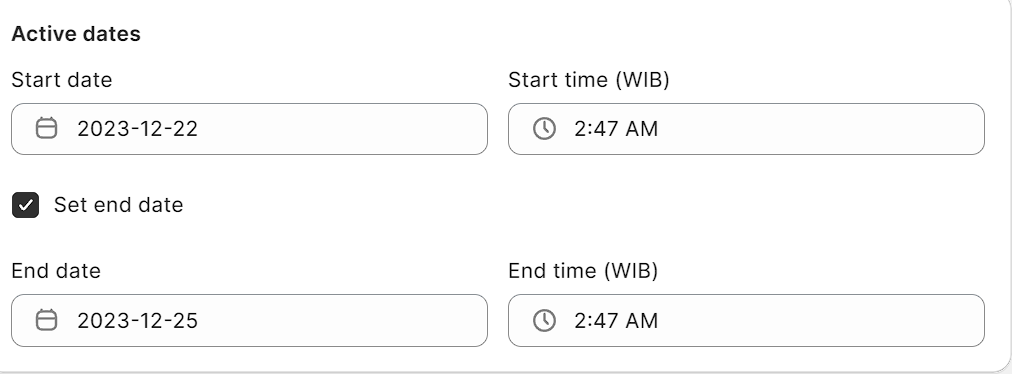Click the 'Start time (WIB)' field label
Screen dimensions: 1012x374
589,79
